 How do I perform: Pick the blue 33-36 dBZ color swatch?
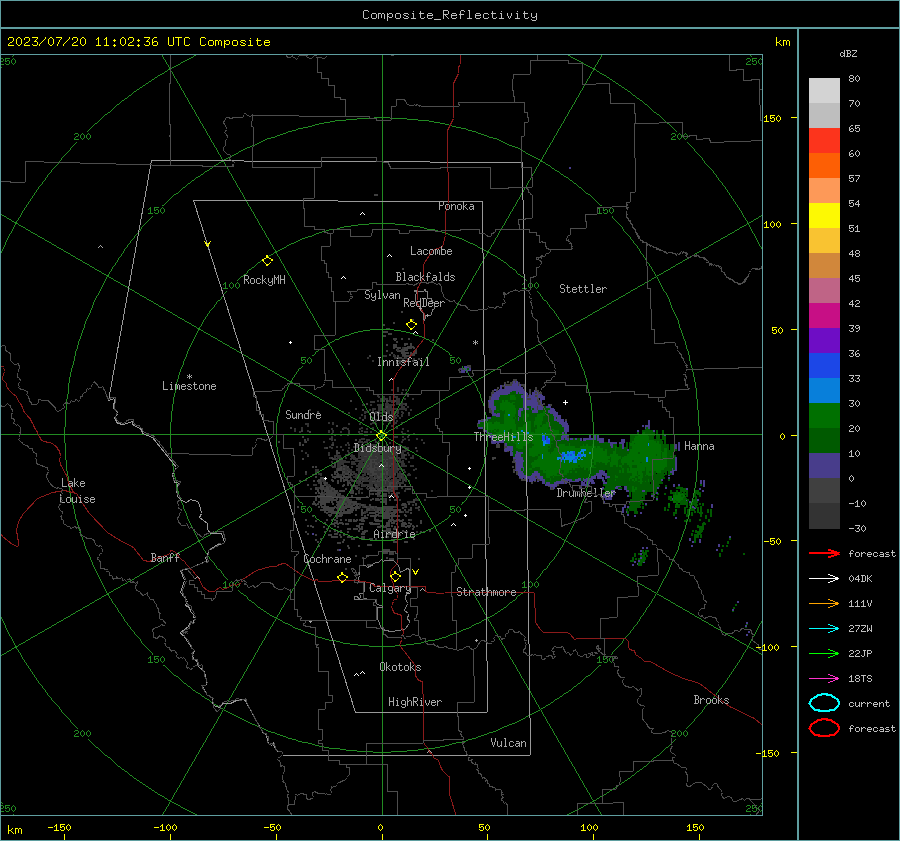click(824, 366)
